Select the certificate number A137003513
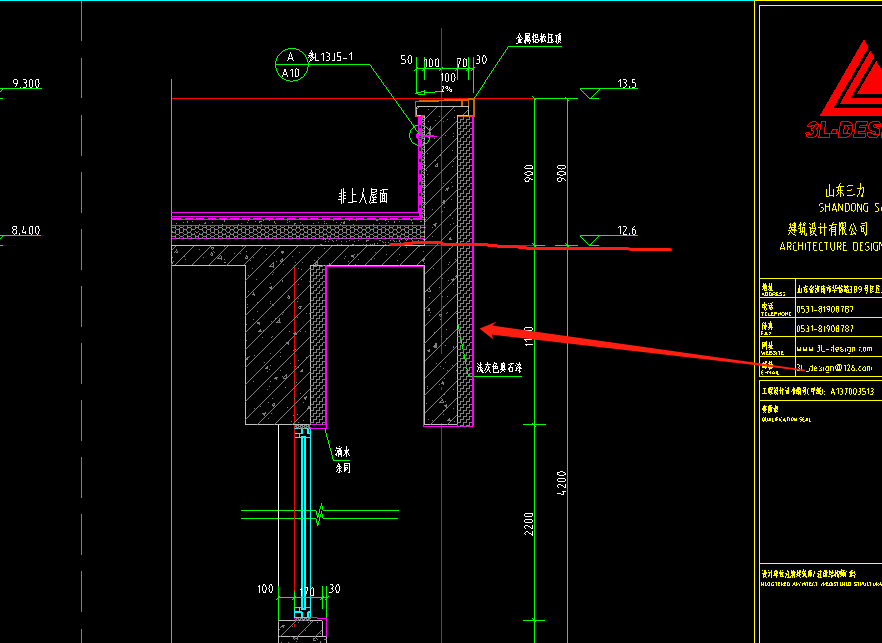The width and height of the screenshot is (882, 643). coord(852,391)
